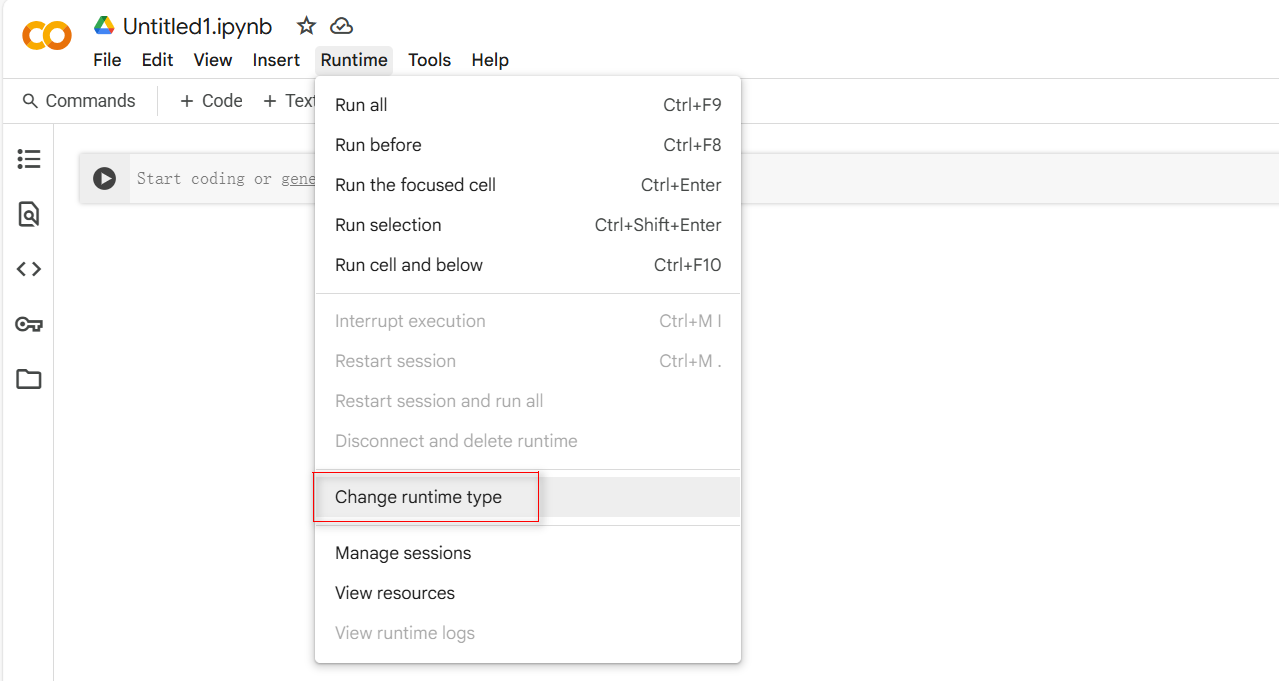Image resolution: width=1279 pixels, height=681 pixels.
Task: Click the Colab logo icon
Action: (47, 36)
